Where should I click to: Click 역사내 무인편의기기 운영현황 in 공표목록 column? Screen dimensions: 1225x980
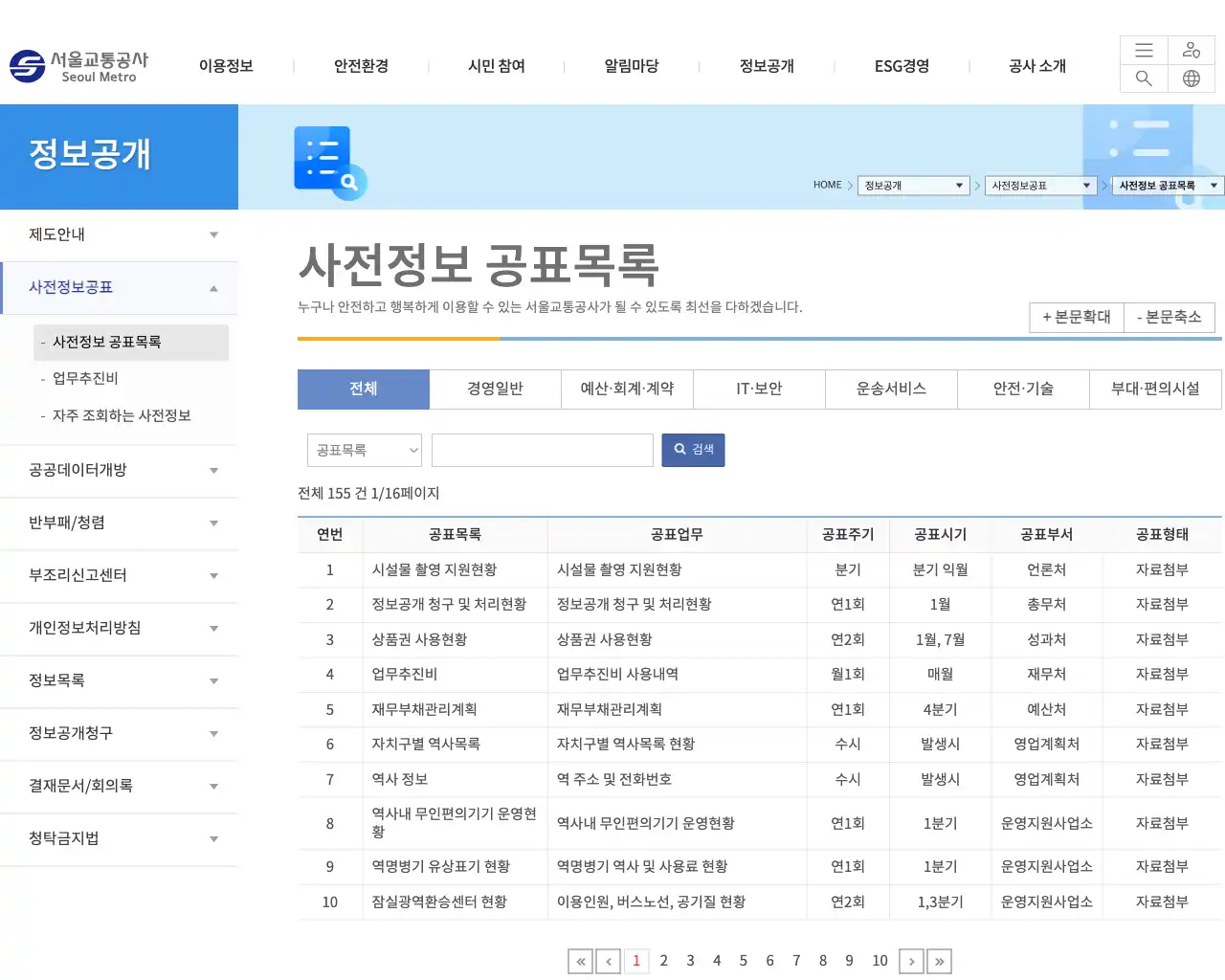[455, 823]
